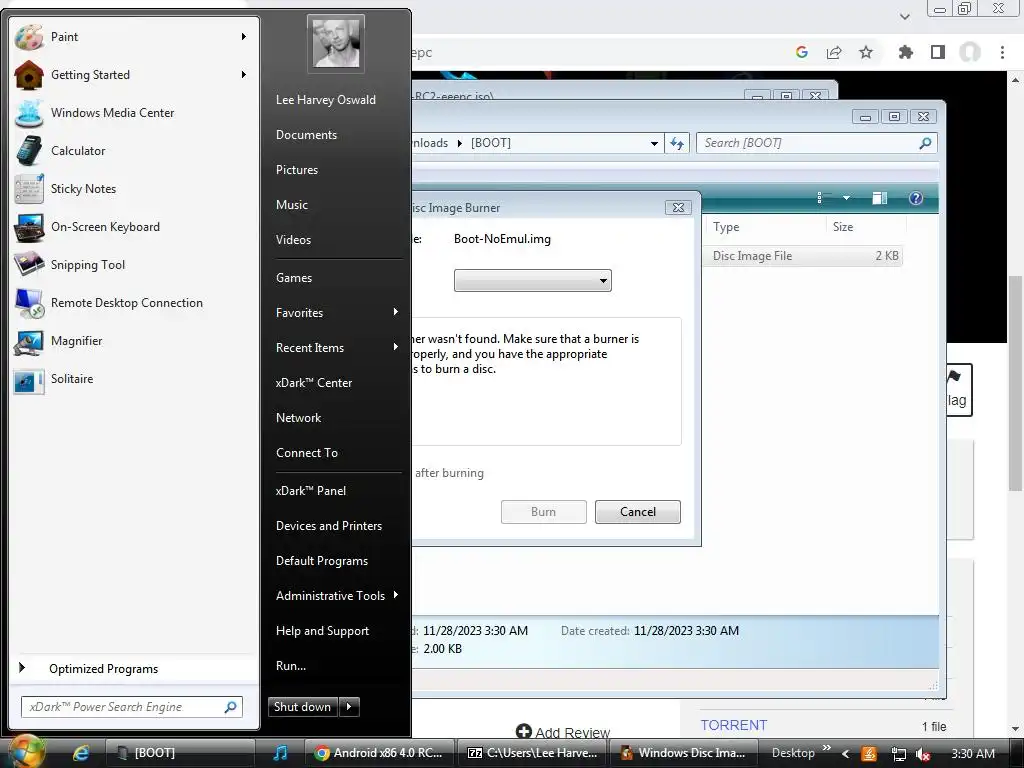Open the Games folder

click(294, 278)
